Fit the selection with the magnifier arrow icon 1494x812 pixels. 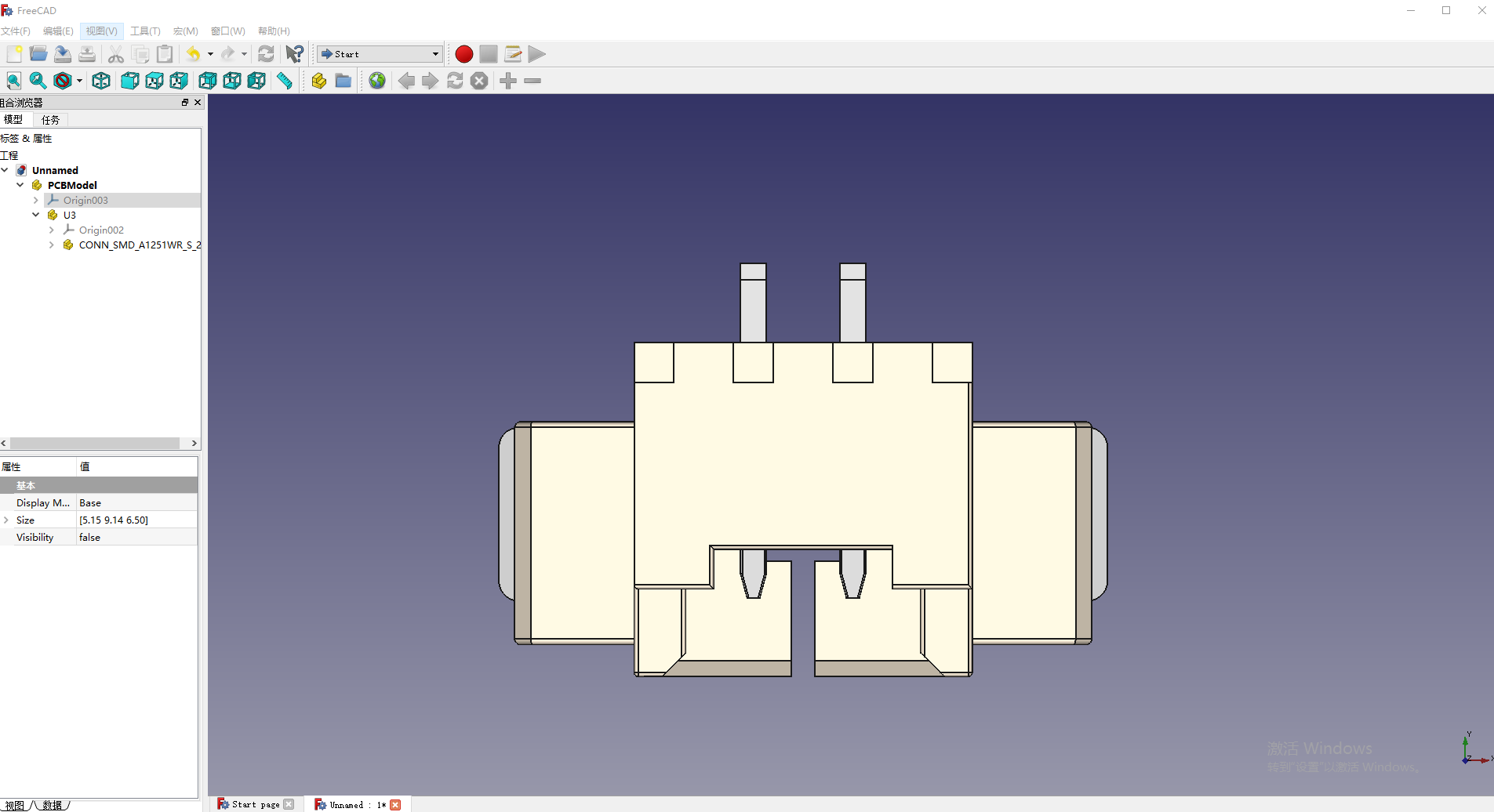pos(38,81)
